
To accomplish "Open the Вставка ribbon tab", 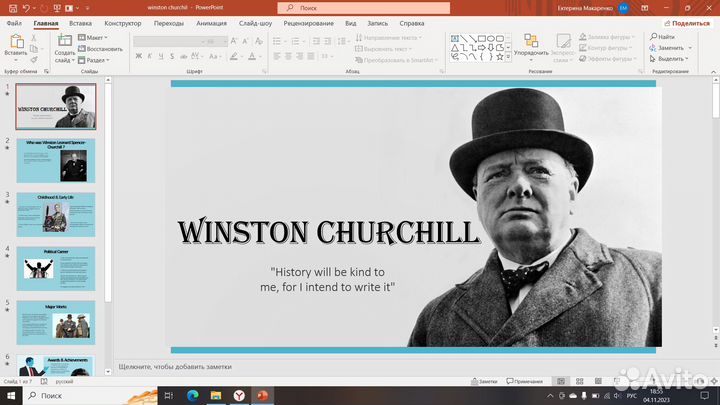I will [81, 22].
